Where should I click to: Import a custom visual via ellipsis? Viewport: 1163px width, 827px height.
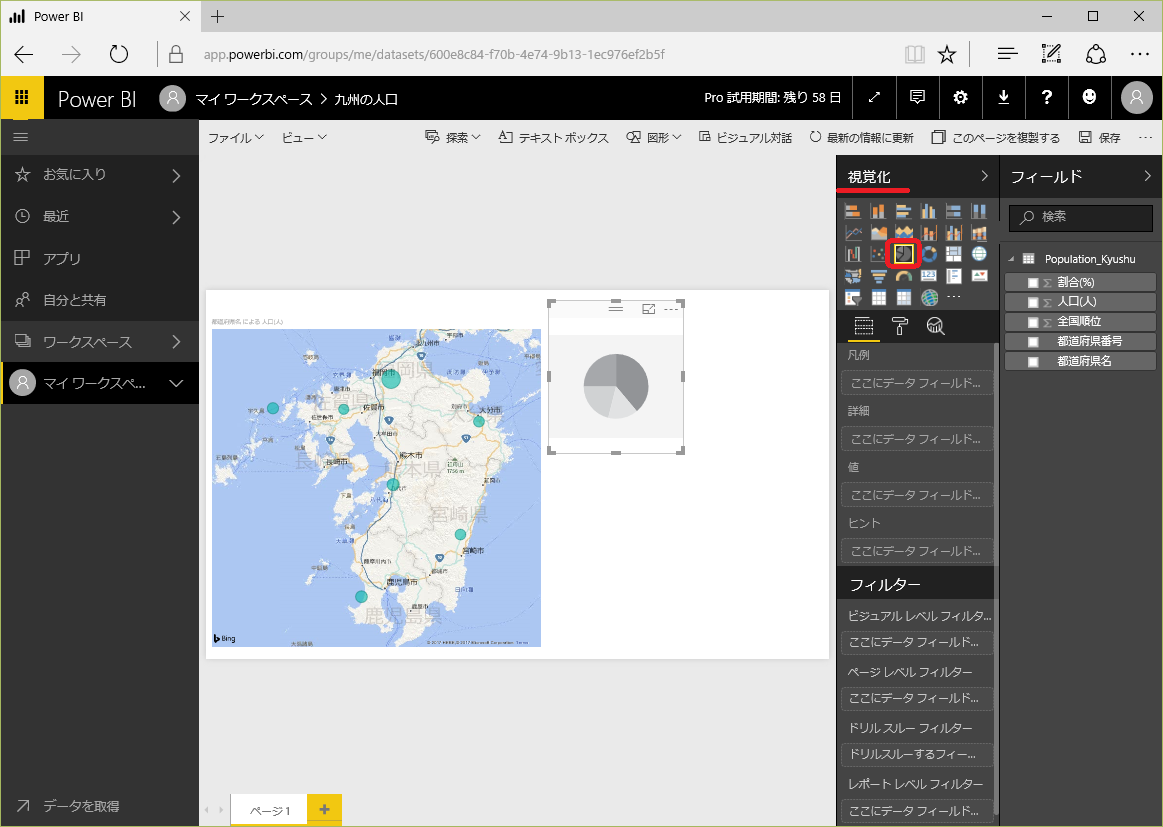954,297
